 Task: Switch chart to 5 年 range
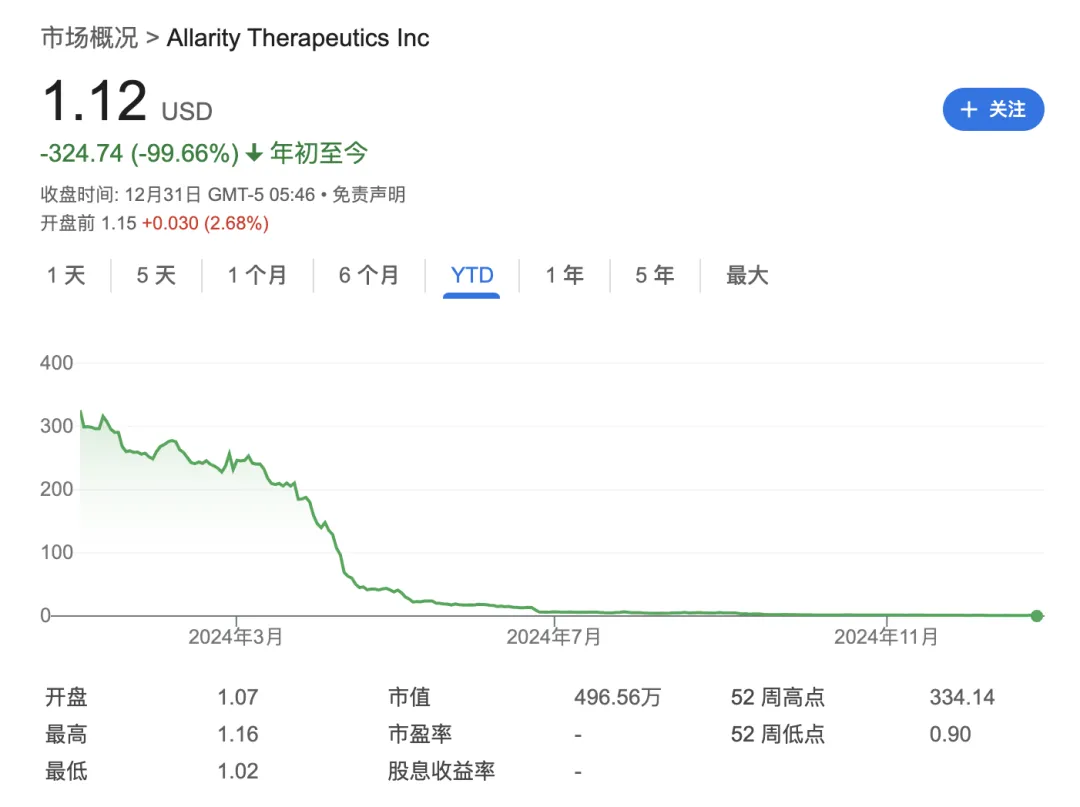click(654, 275)
